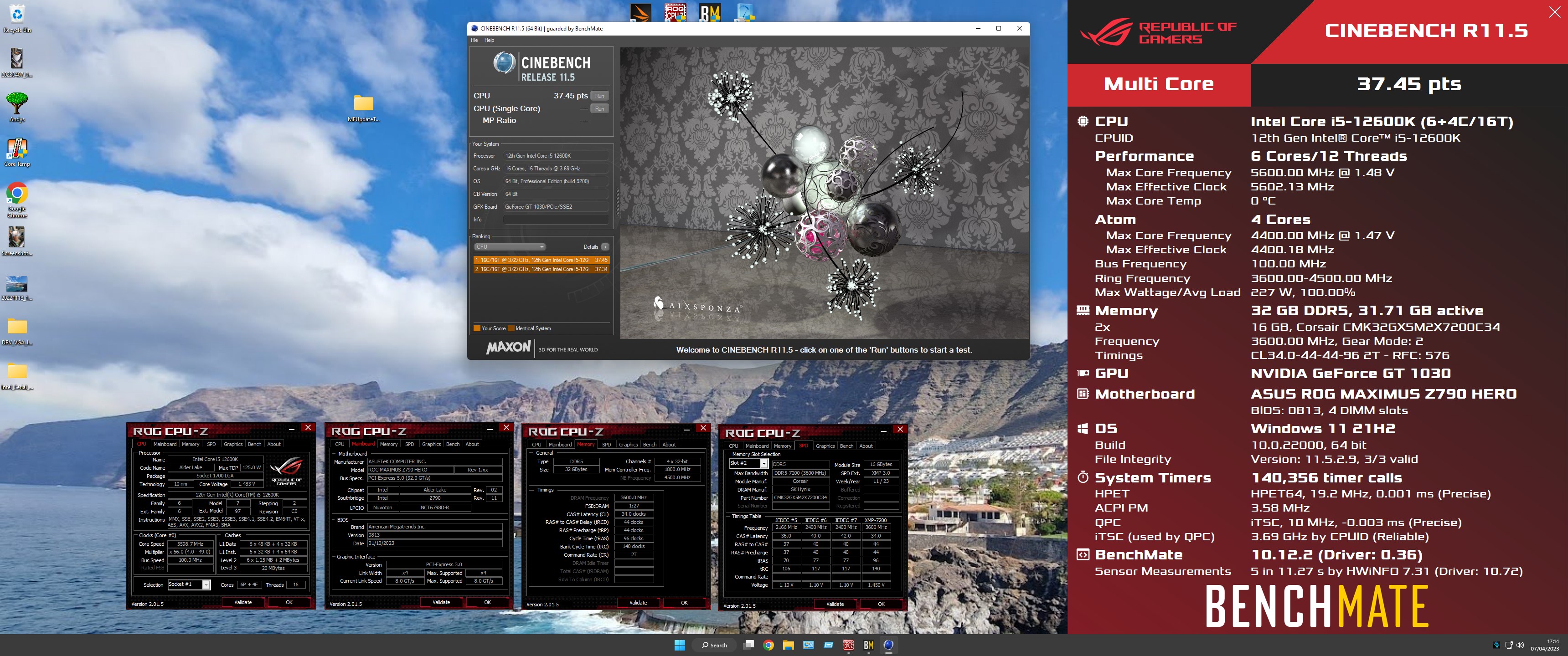Open the Socket #1 selection dropdown in CPU-Z
This screenshot has height=656, width=1568.
pyautogui.click(x=189, y=584)
